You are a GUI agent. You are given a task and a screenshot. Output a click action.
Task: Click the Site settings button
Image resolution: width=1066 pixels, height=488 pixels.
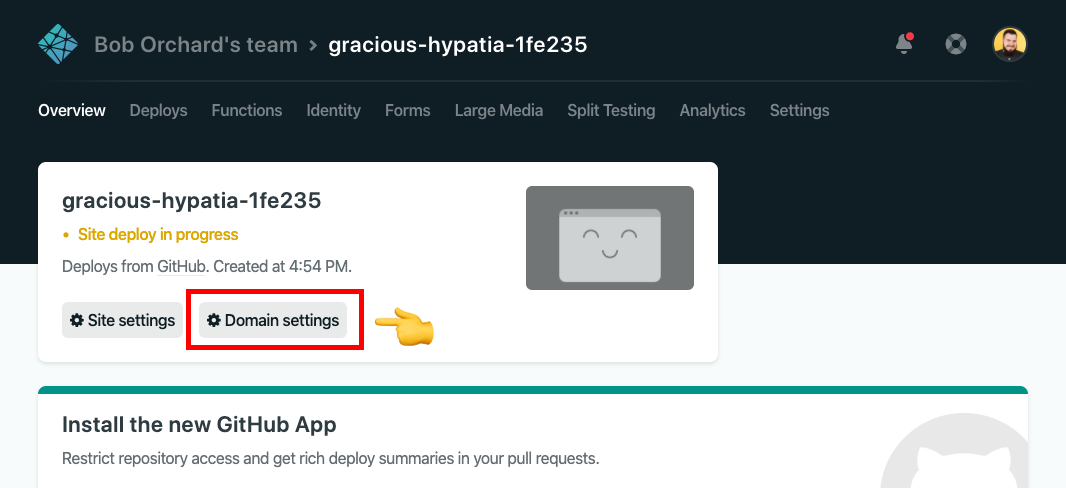point(122,320)
